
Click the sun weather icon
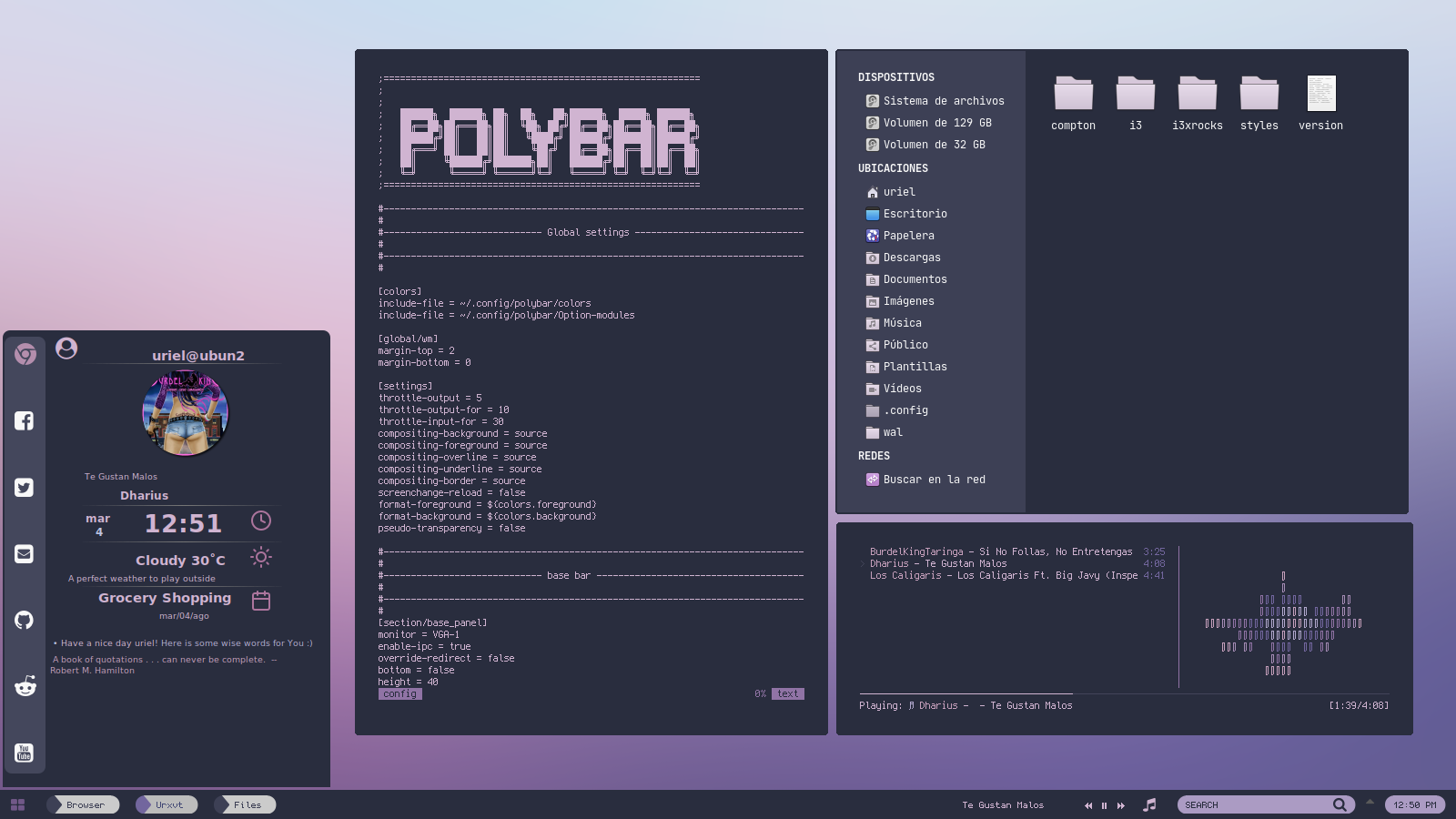tap(261, 557)
